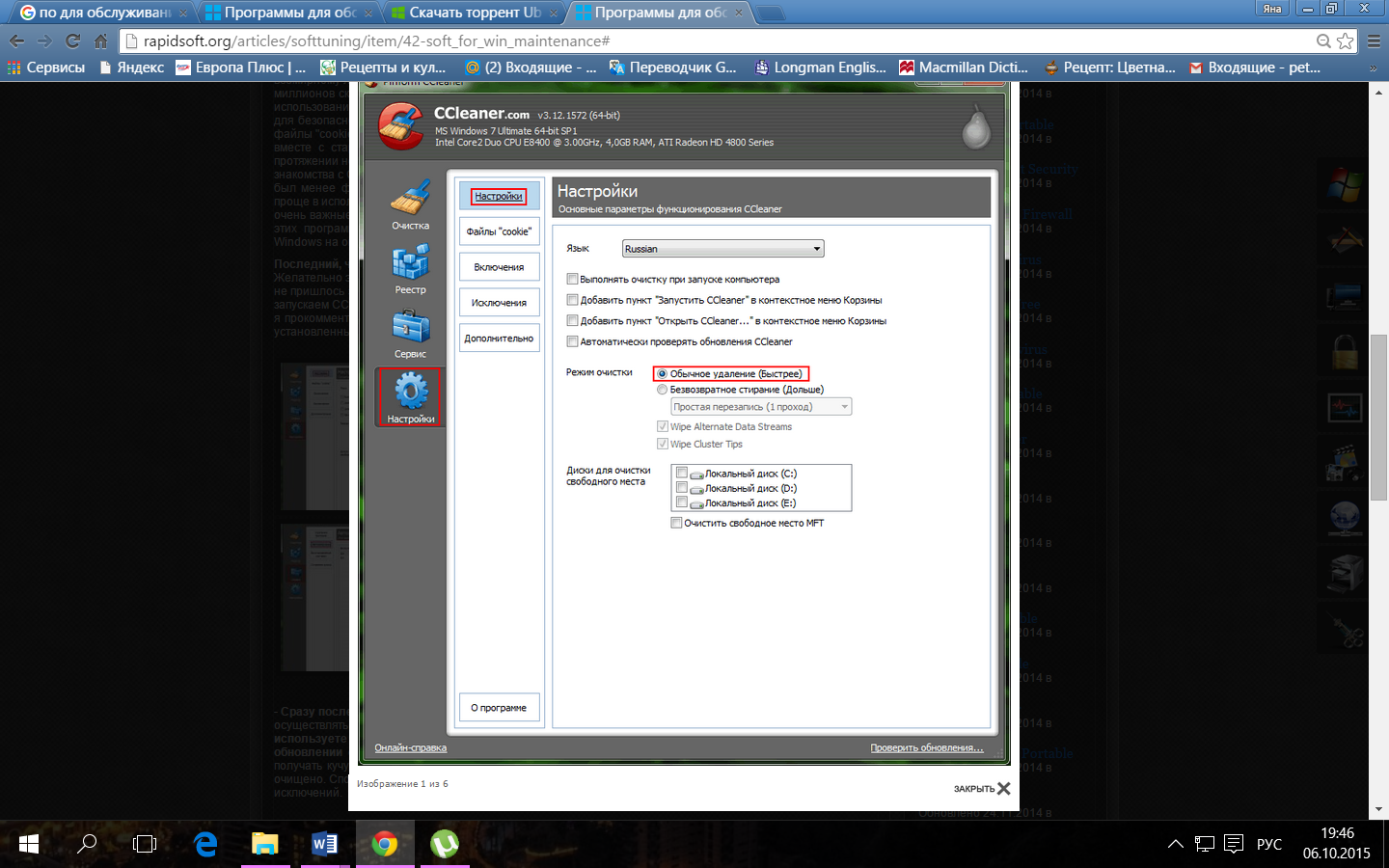Screen dimensions: 1389x868
Task: Check Локальный диск (C:) checkbox
Action: coord(682,473)
